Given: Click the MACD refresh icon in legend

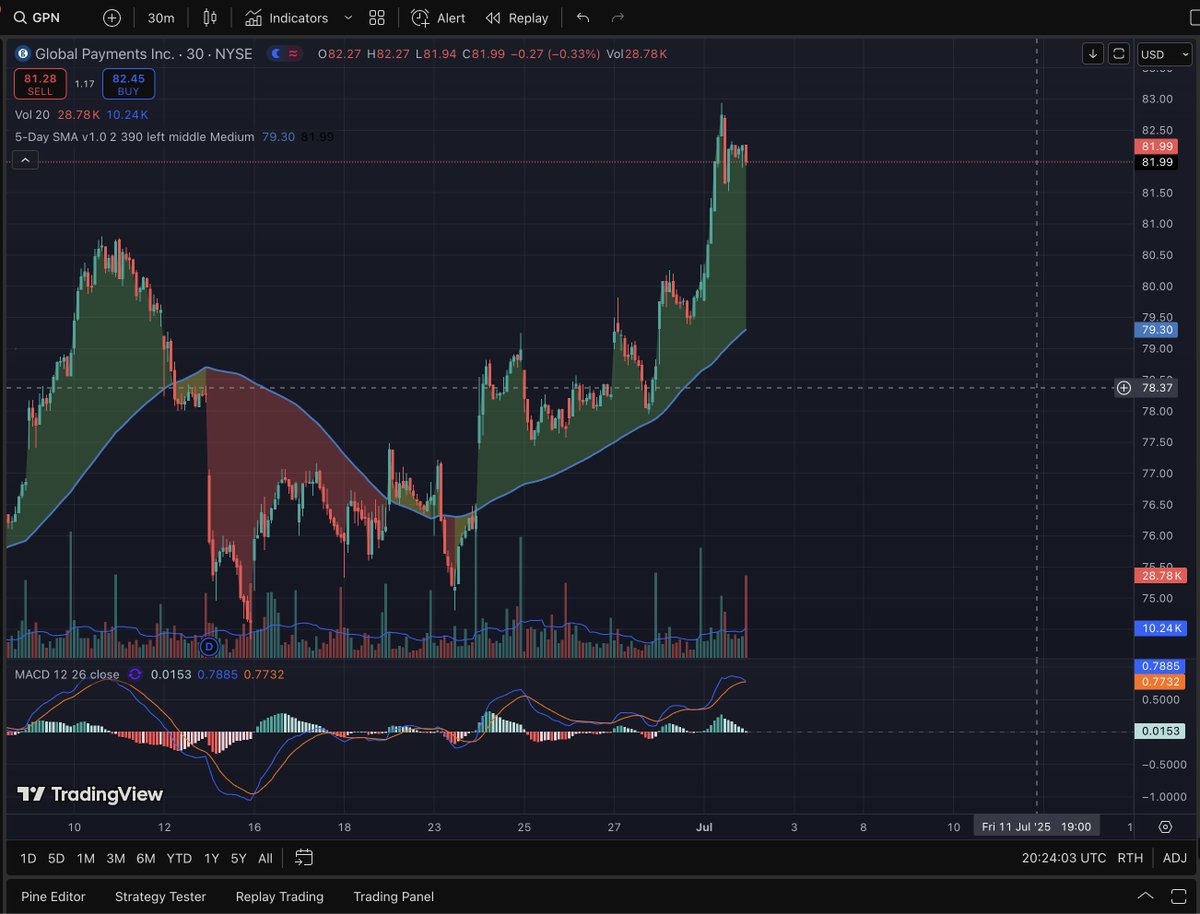Looking at the screenshot, I should 135,675.
